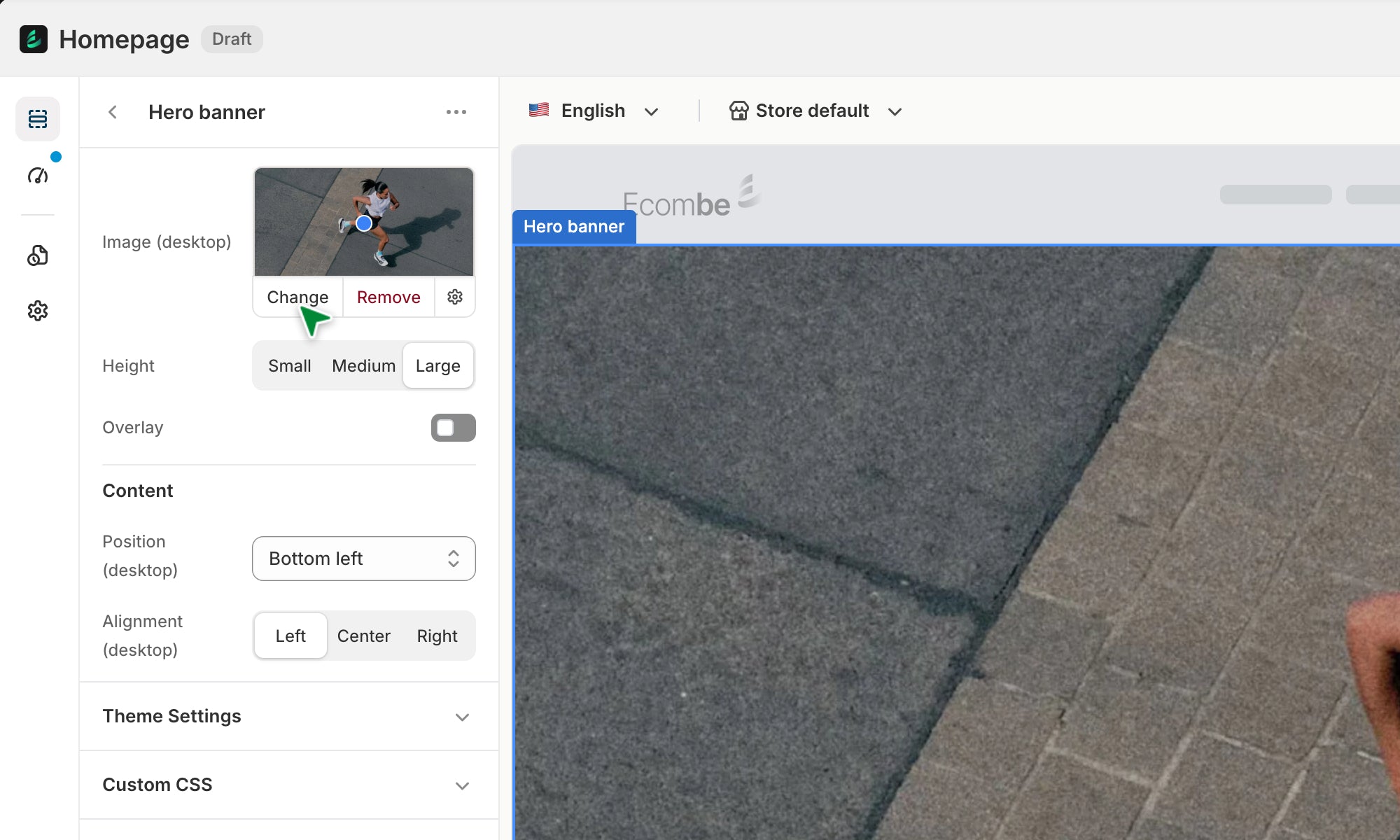The height and width of the screenshot is (840, 1400).
Task: Toggle the Overlay switch on
Action: (453, 428)
